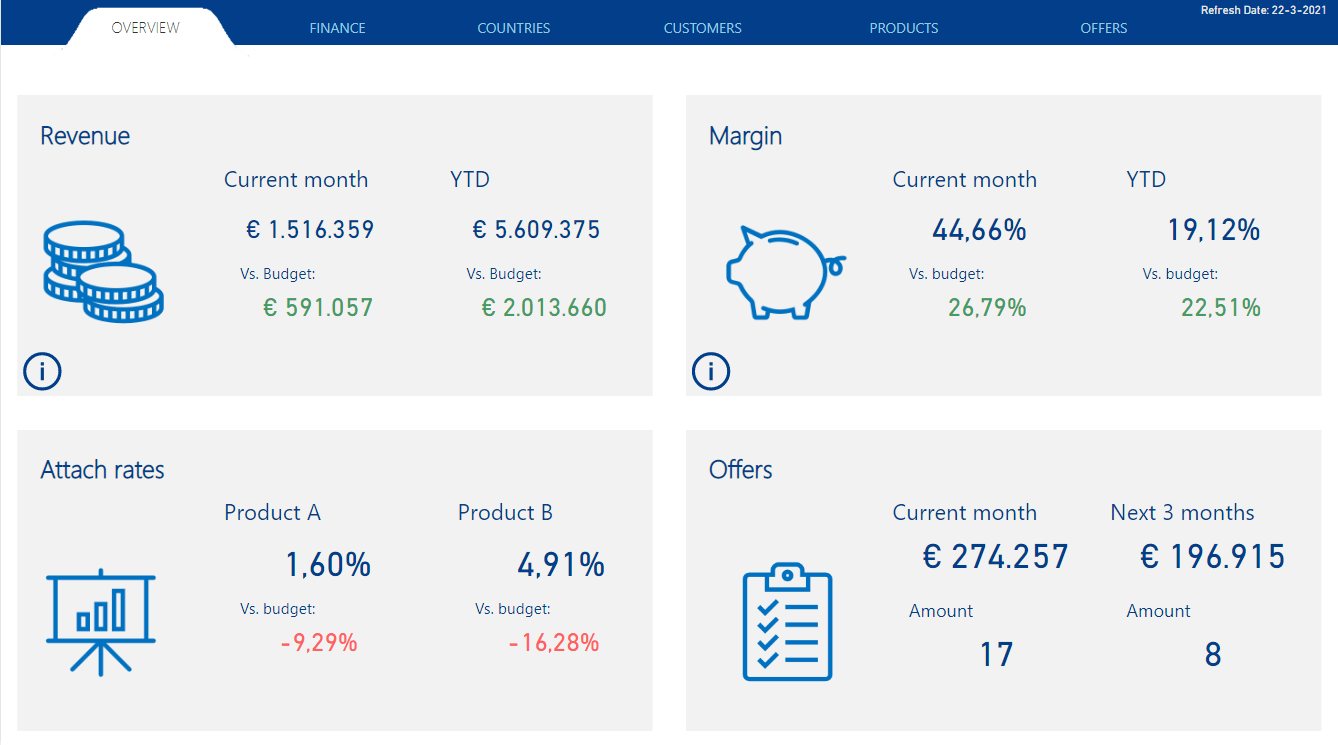Click the Refresh Date label
Viewport: 1338px width, 745px height.
click(x=1264, y=10)
